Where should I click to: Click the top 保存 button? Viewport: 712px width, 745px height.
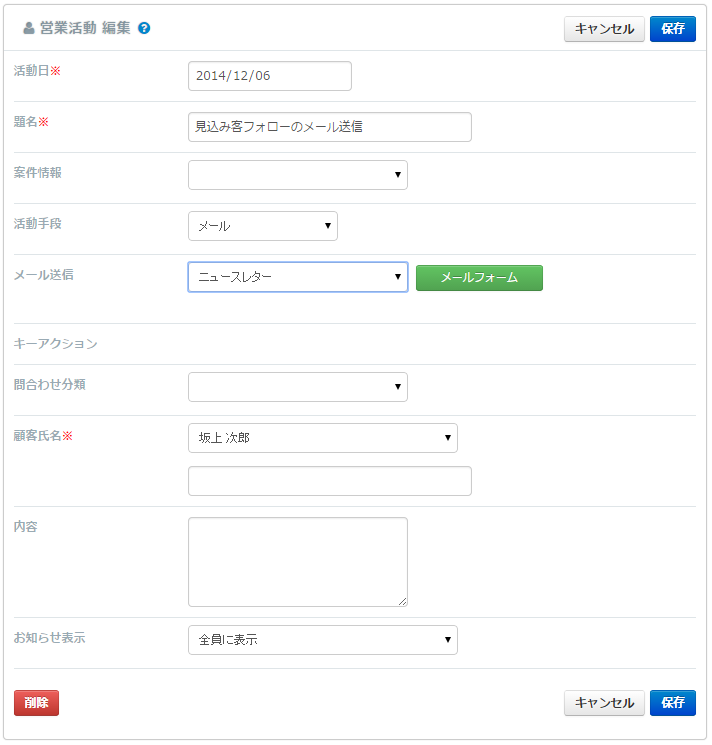tap(673, 29)
